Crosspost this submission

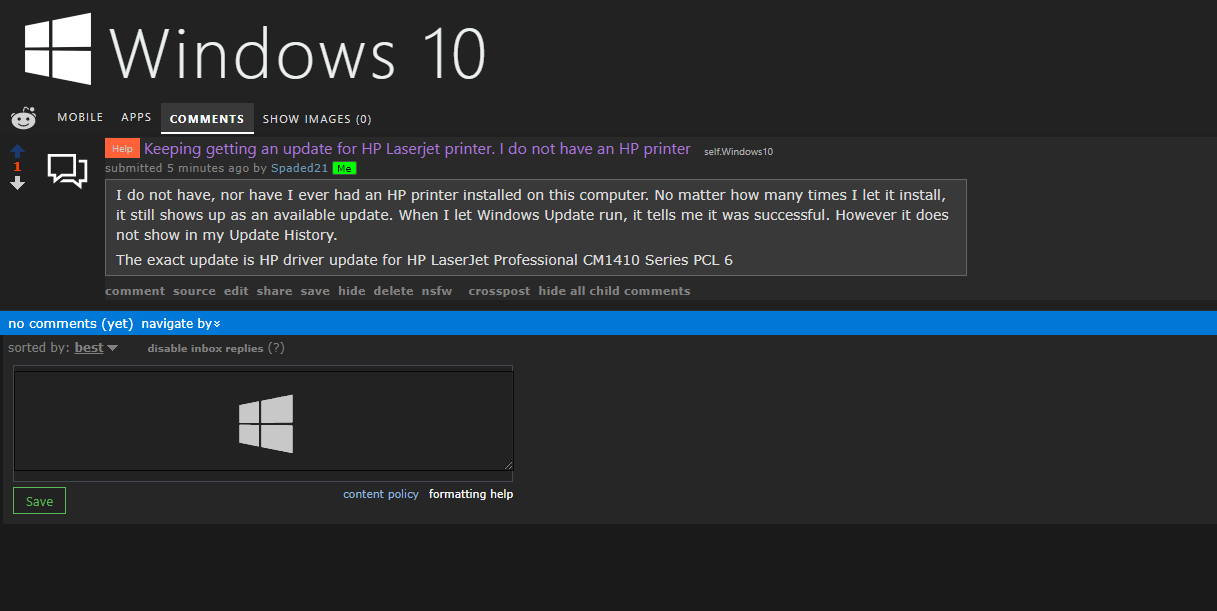tap(499, 291)
